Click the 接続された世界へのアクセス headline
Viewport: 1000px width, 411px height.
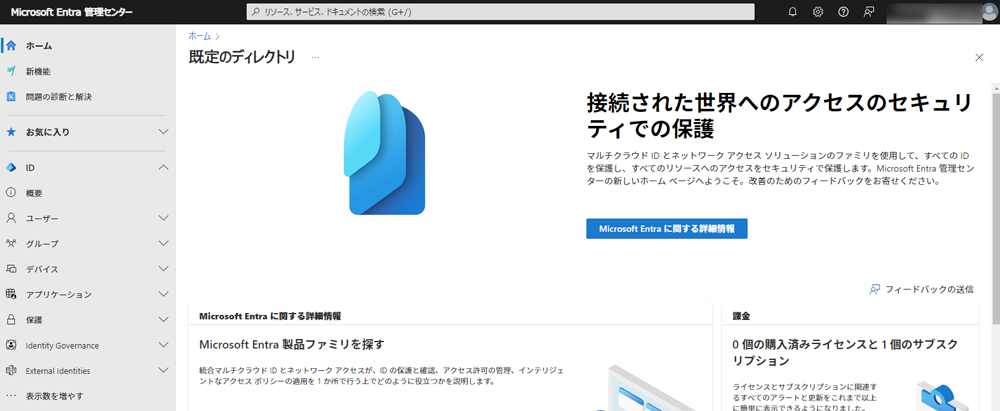coord(779,116)
